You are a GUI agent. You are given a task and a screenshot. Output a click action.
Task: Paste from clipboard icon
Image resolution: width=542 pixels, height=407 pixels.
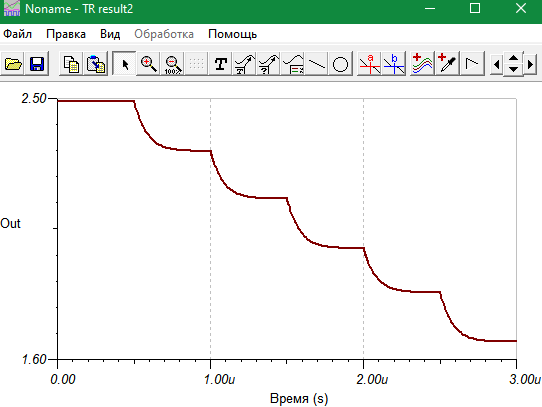click(x=96, y=64)
